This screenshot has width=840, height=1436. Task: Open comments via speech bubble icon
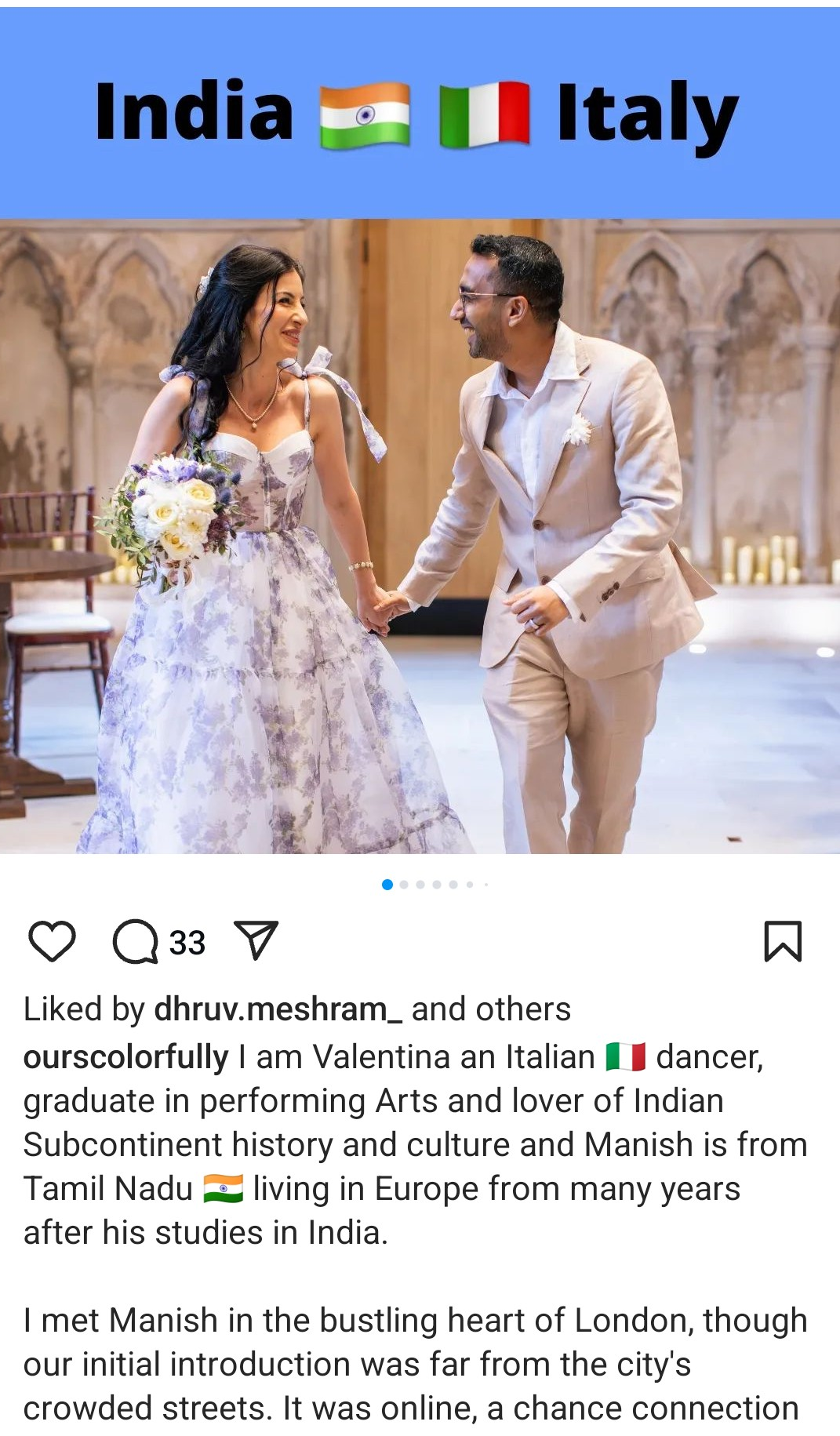[x=135, y=941]
